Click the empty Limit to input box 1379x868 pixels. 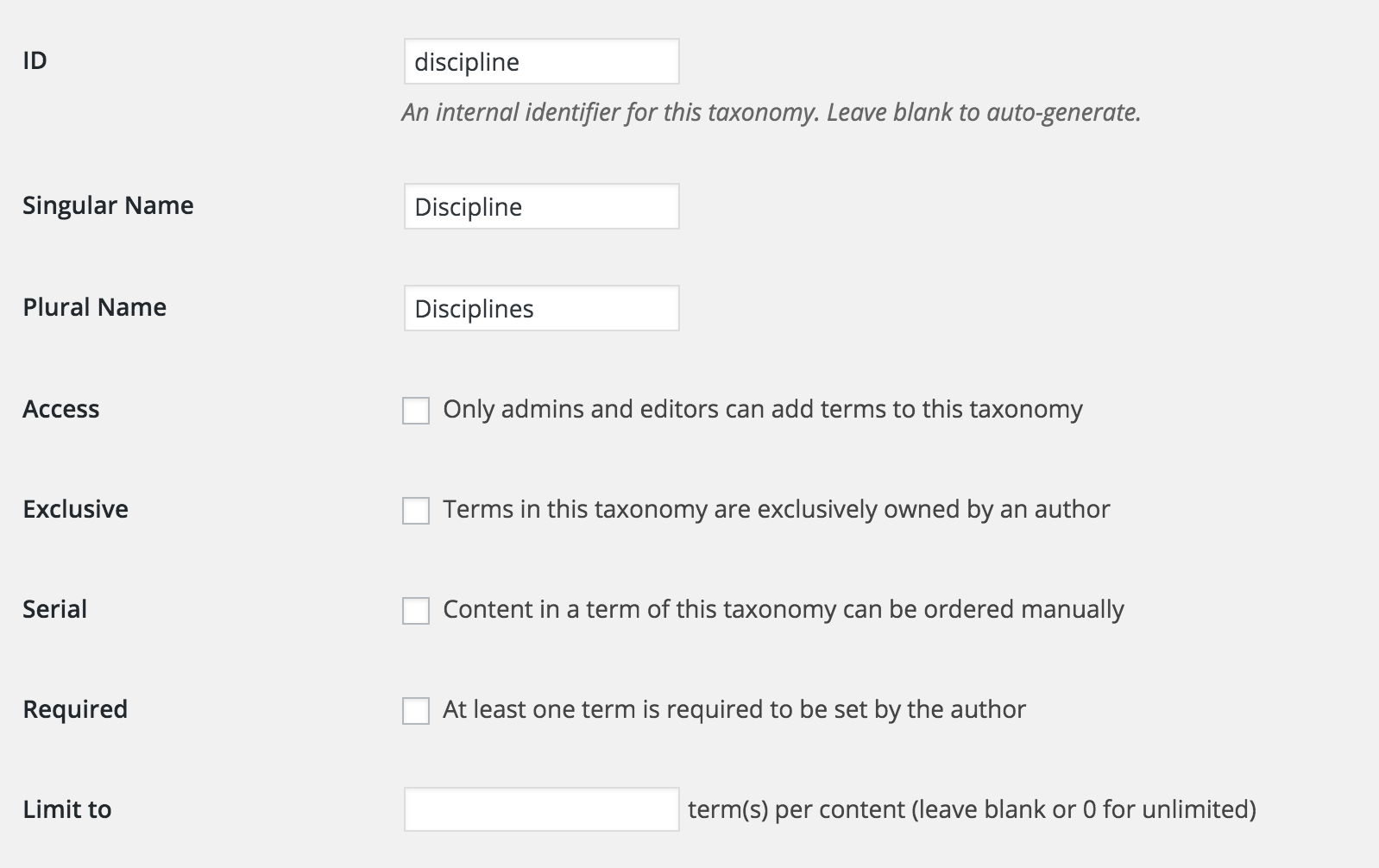(541, 809)
